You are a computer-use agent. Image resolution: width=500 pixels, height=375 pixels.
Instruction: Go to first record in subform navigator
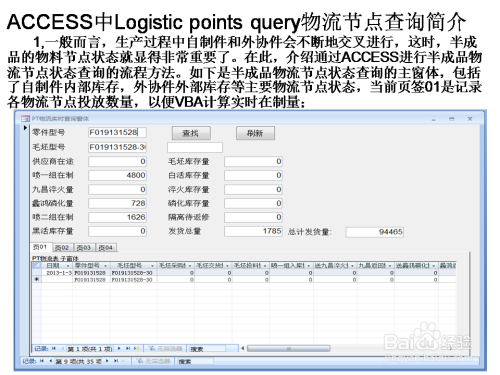pyautogui.click(x=54, y=349)
